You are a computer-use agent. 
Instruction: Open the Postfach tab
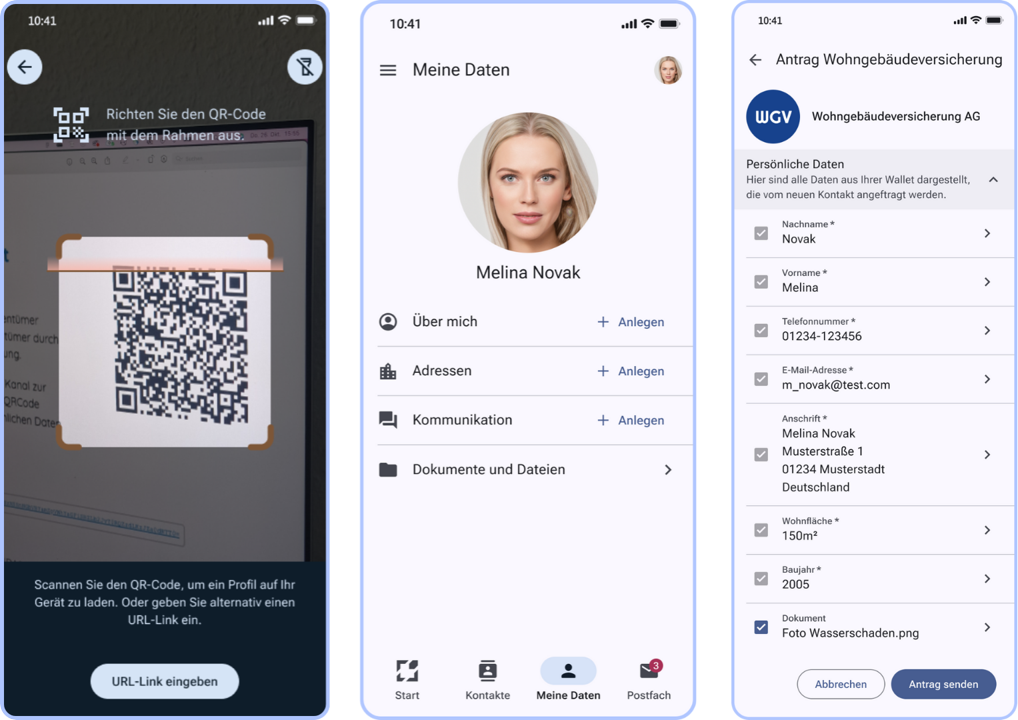pyautogui.click(x=648, y=679)
